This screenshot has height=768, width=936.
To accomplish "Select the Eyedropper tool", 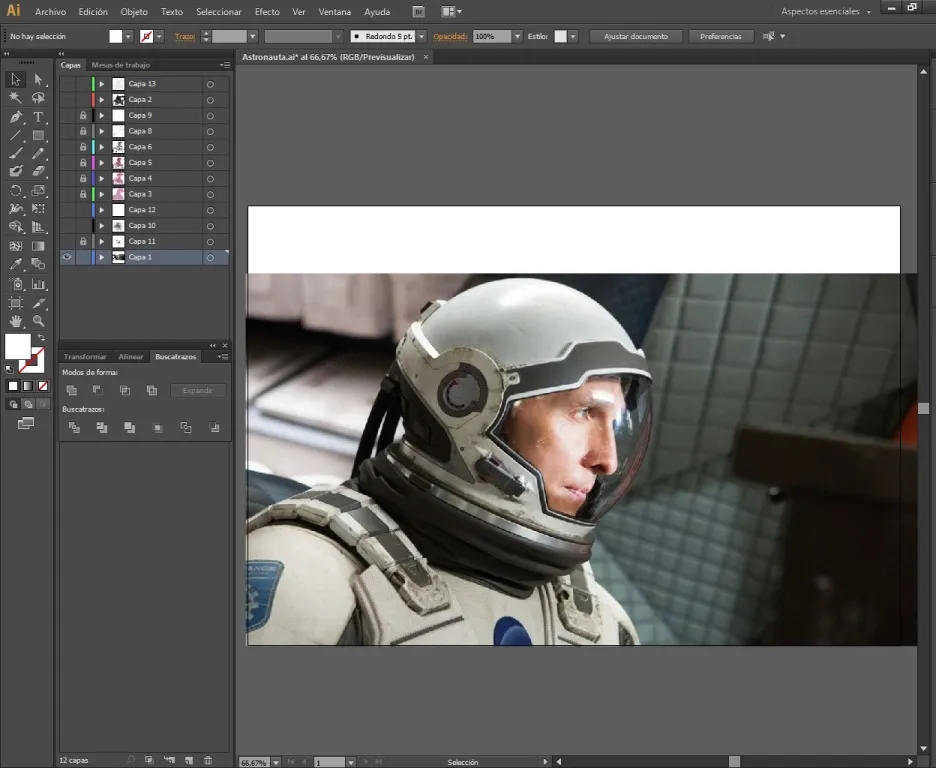I will click(x=16, y=264).
